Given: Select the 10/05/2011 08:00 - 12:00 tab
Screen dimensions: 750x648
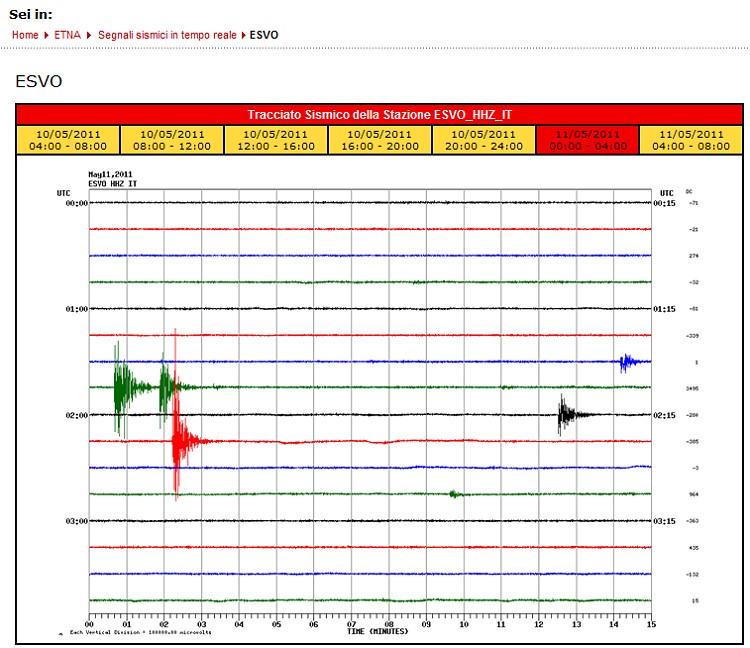Looking at the screenshot, I should (x=172, y=140).
